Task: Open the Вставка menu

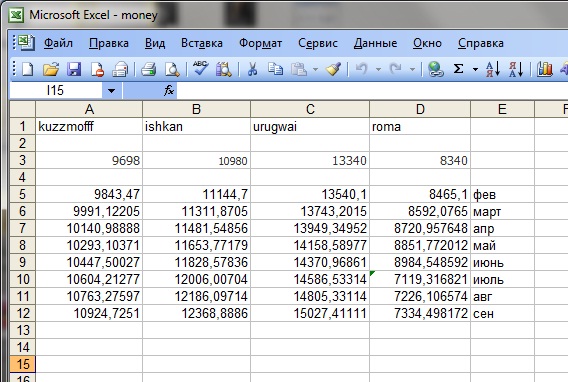Action: click(x=202, y=43)
